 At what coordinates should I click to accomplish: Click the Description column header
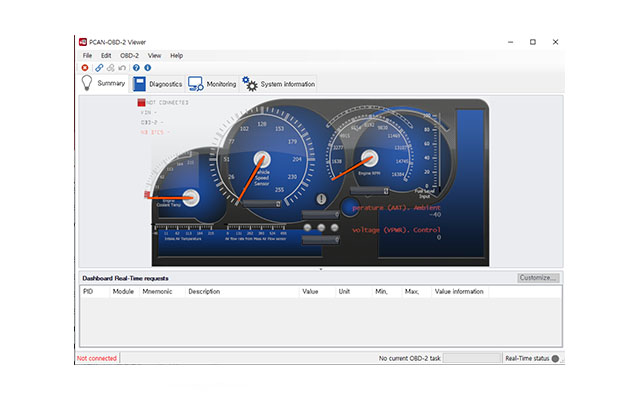pos(242,291)
